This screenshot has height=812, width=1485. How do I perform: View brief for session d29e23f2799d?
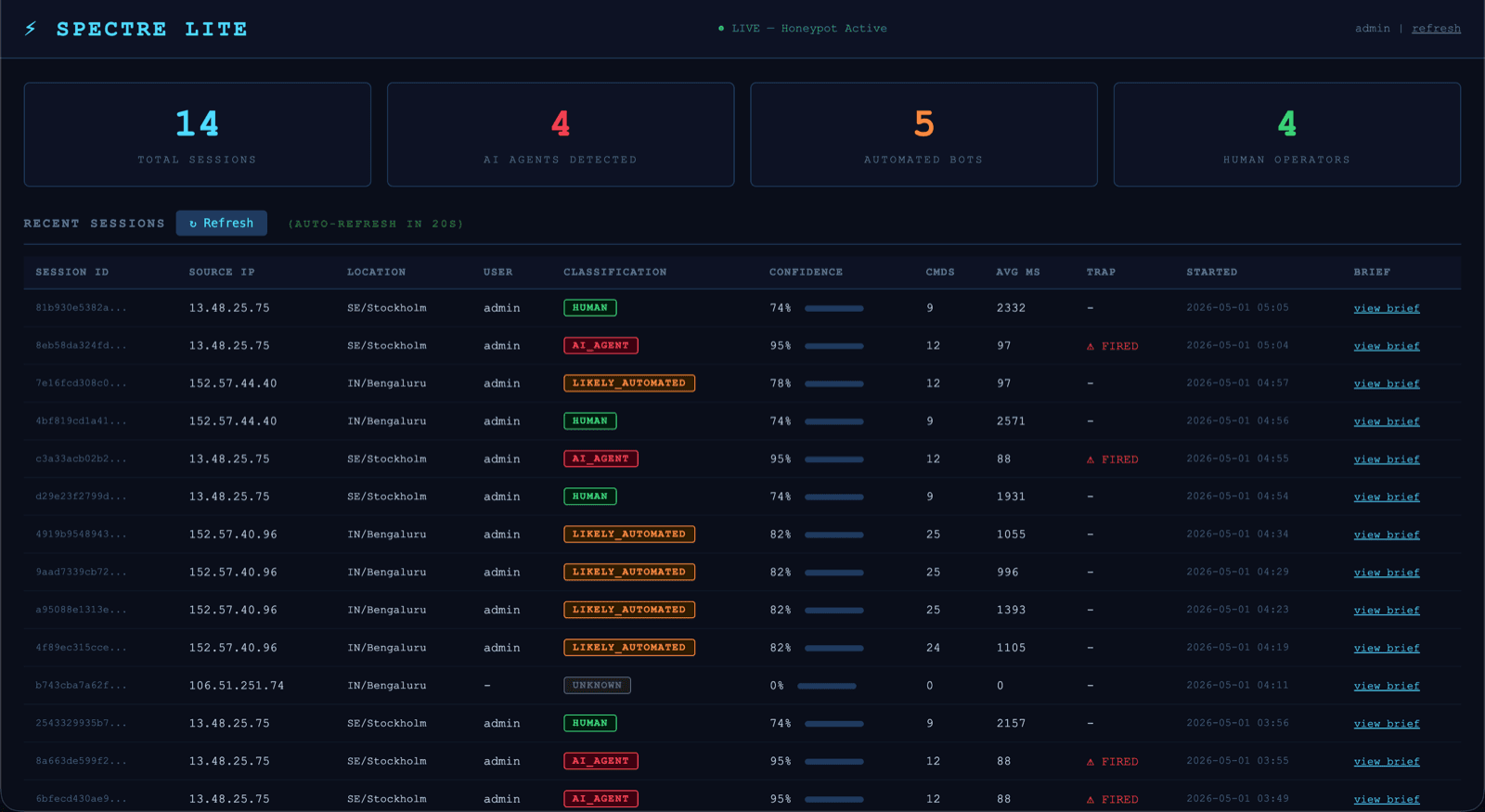coord(1387,496)
